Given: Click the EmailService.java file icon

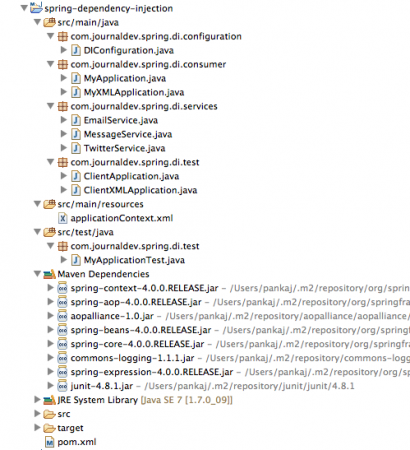Looking at the screenshot, I should tap(76, 120).
